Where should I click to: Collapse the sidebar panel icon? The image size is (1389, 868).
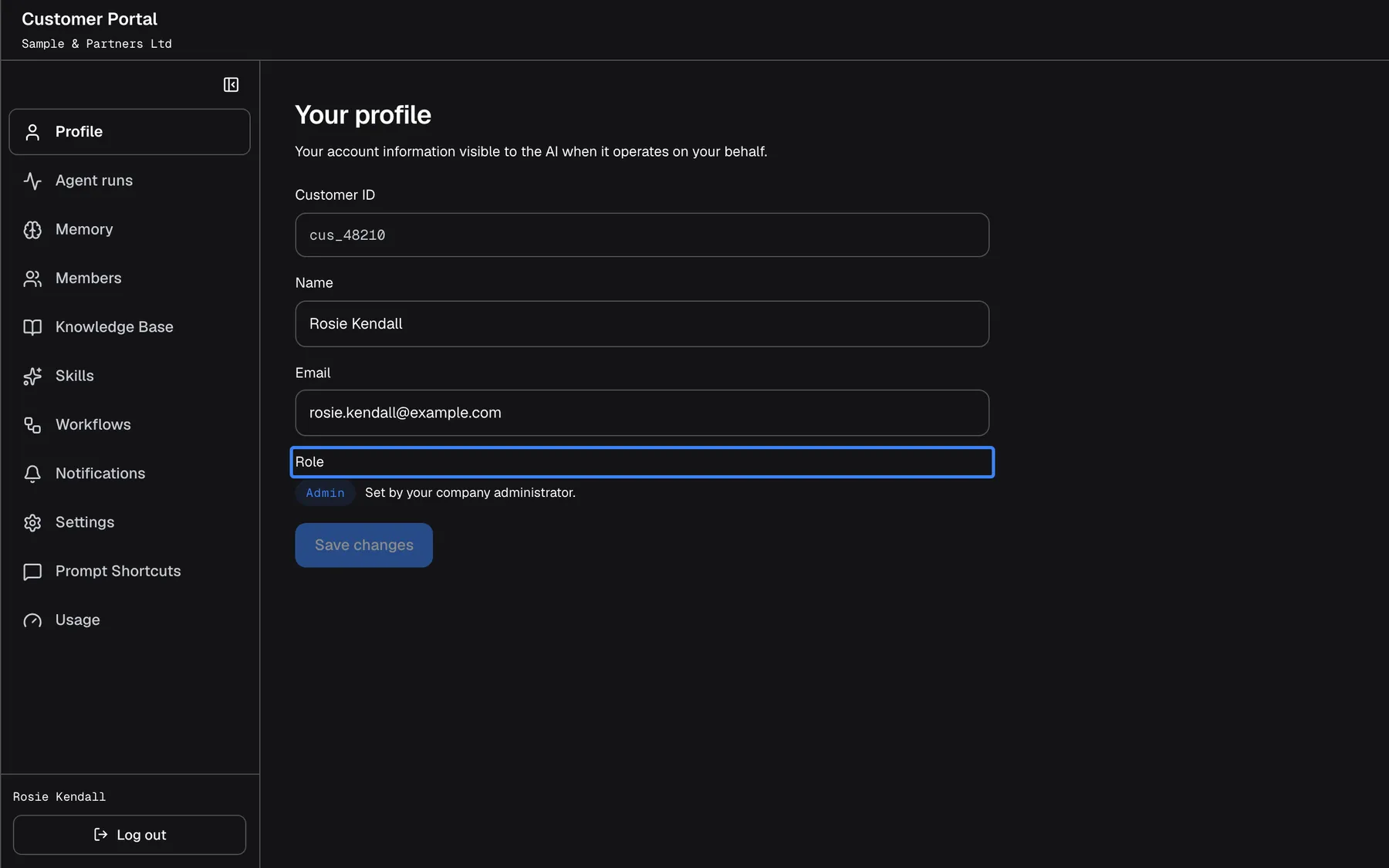pos(231,85)
